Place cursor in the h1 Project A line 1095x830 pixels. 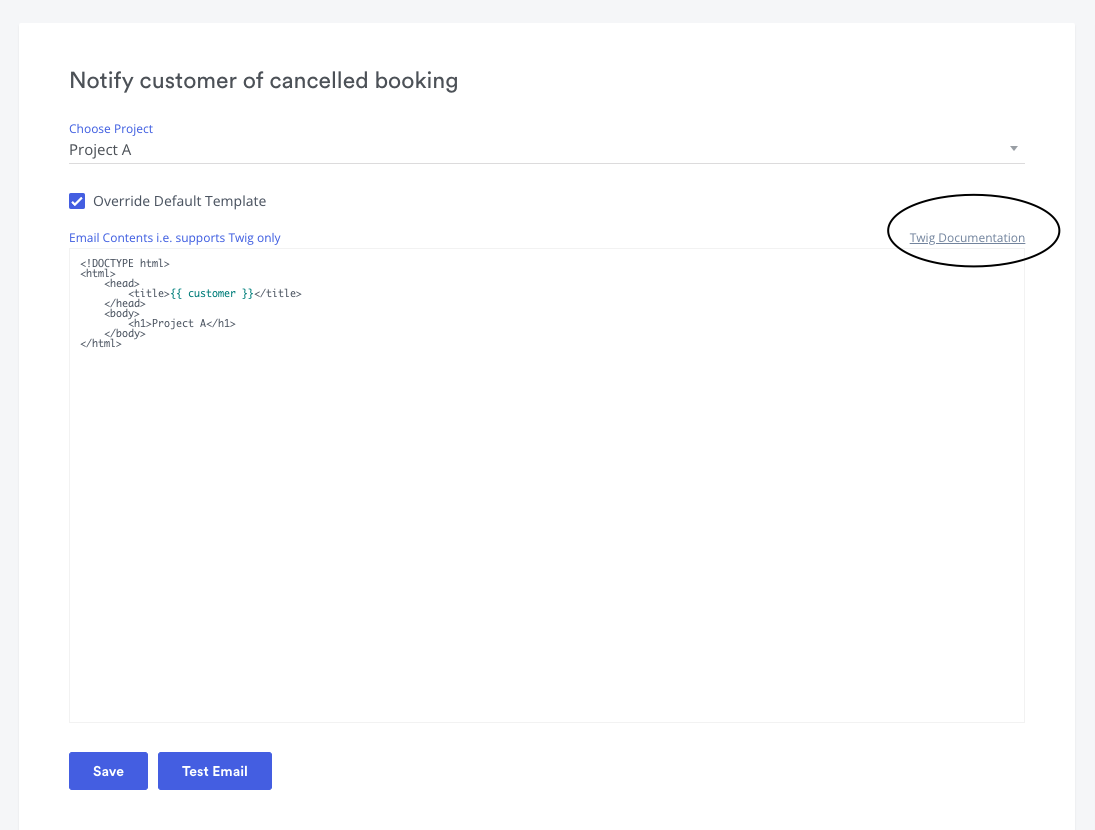click(x=182, y=323)
